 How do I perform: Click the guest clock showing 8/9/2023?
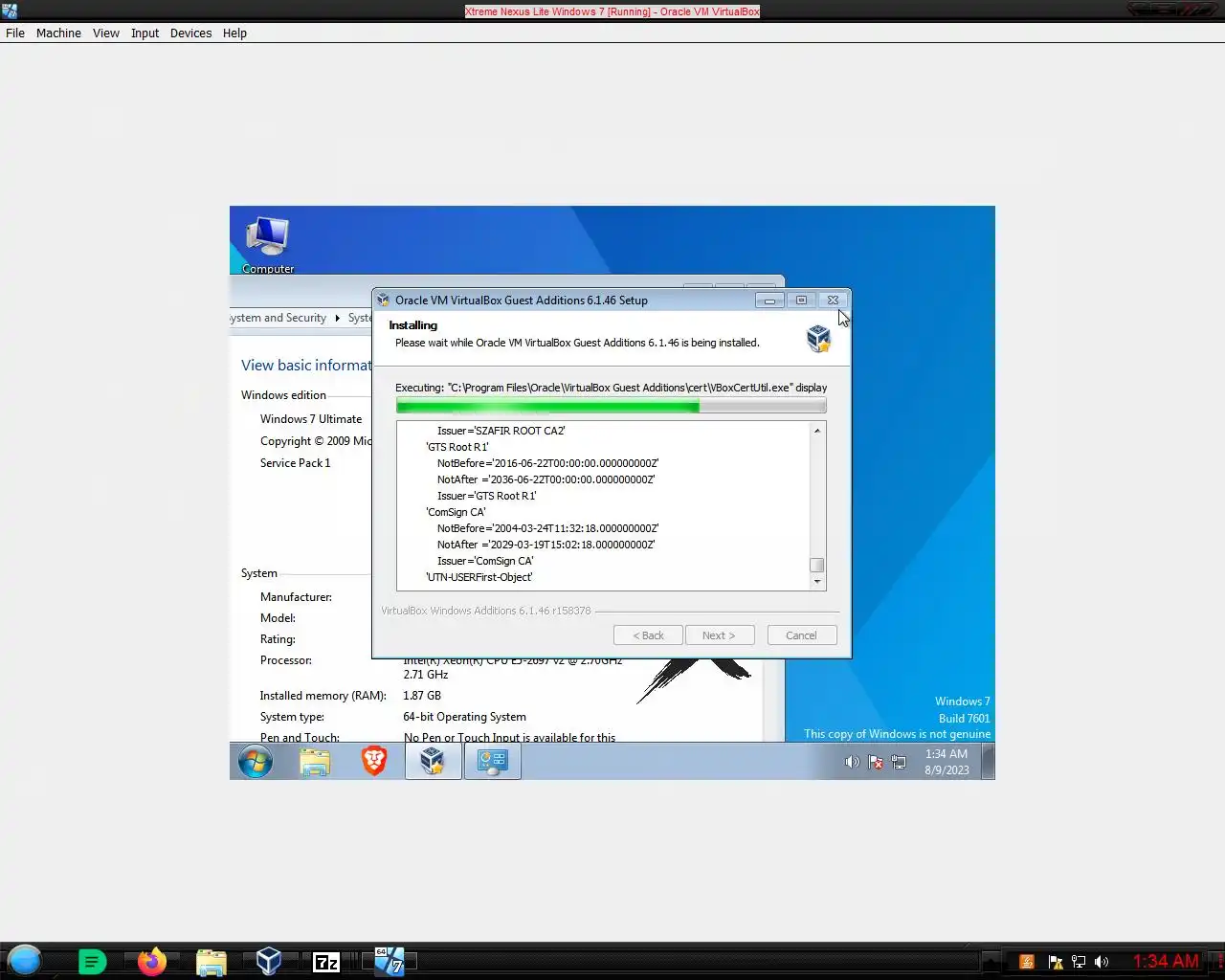tap(947, 762)
